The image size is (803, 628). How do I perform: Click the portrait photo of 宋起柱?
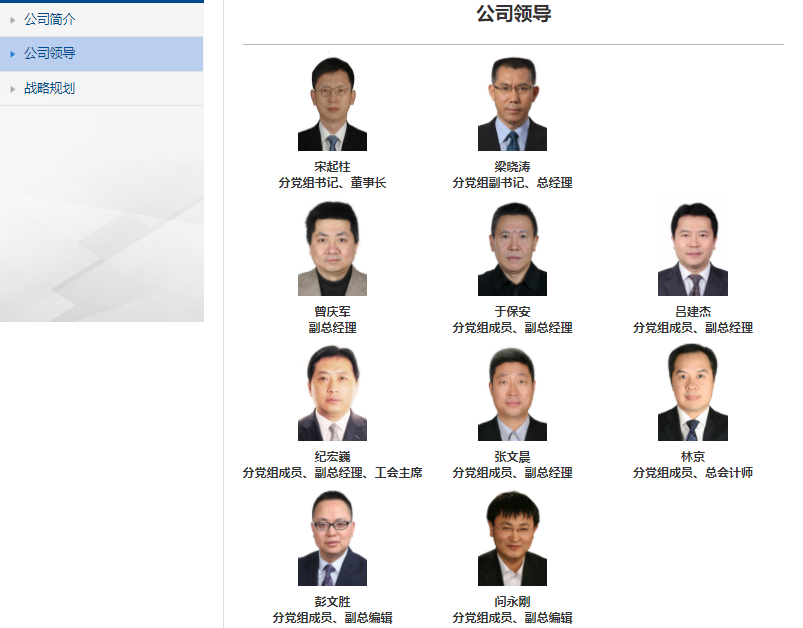coord(332,103)
